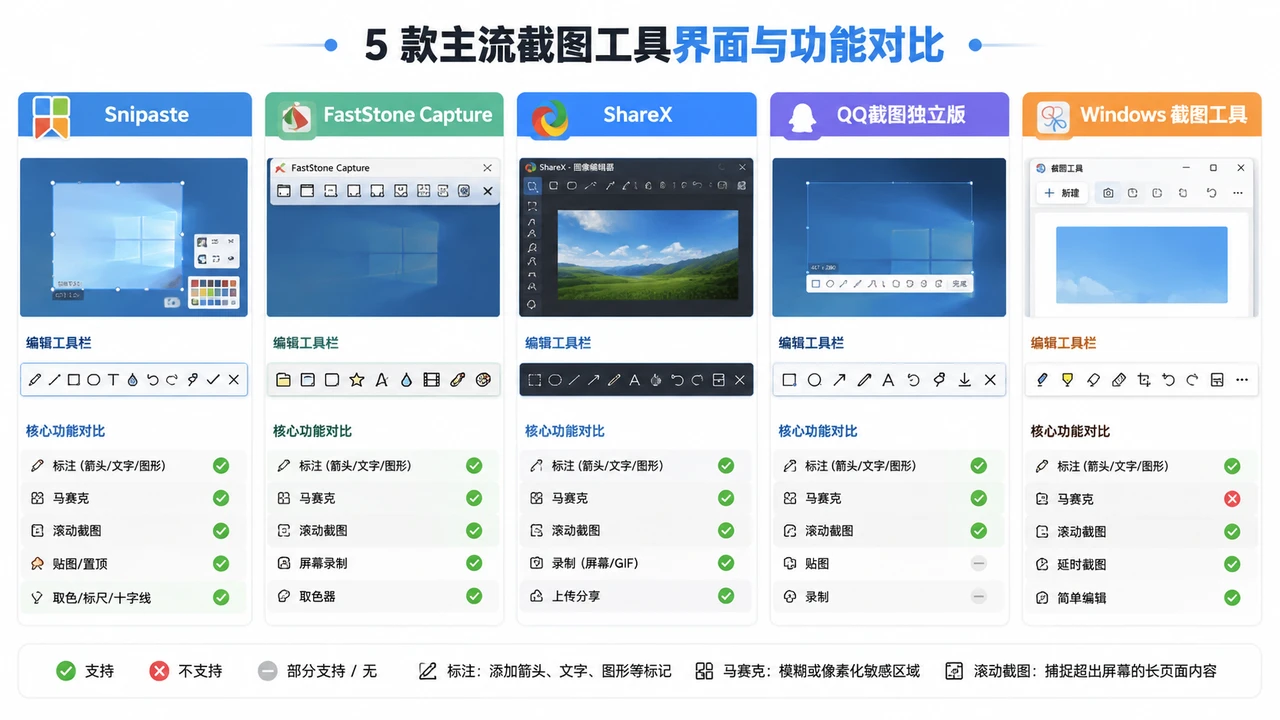The image size is (1280, 720).
Task: Click the QQ截图独立版 header tab
Action: (889, 114)
